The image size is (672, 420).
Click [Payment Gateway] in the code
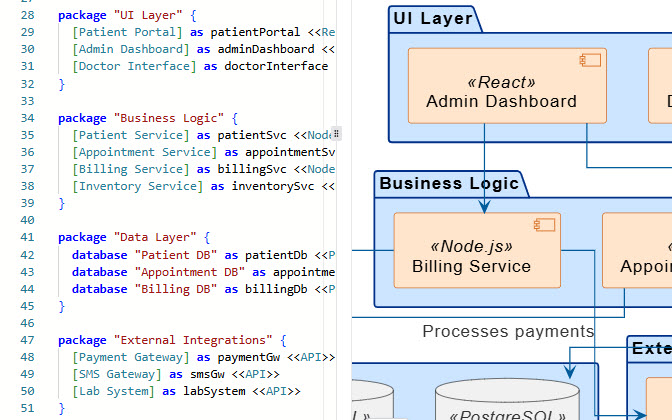click(131, 357)
